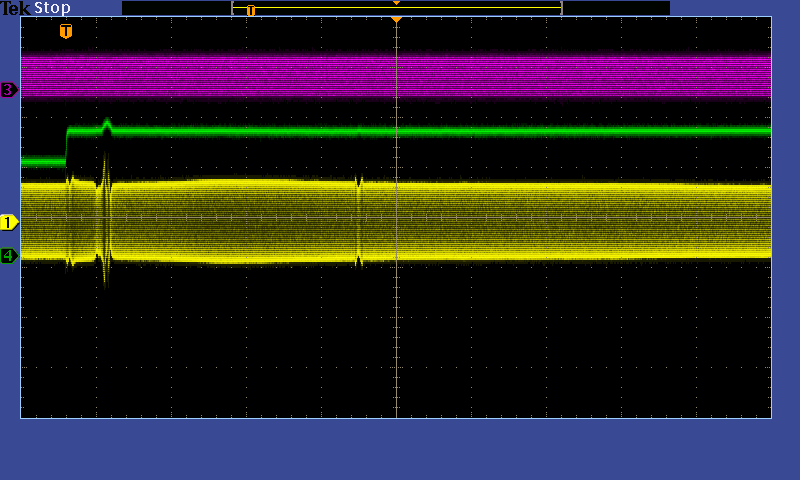Click the Stop acquisition status label
The height and width of the screenshot is (480, 800).
53,8
